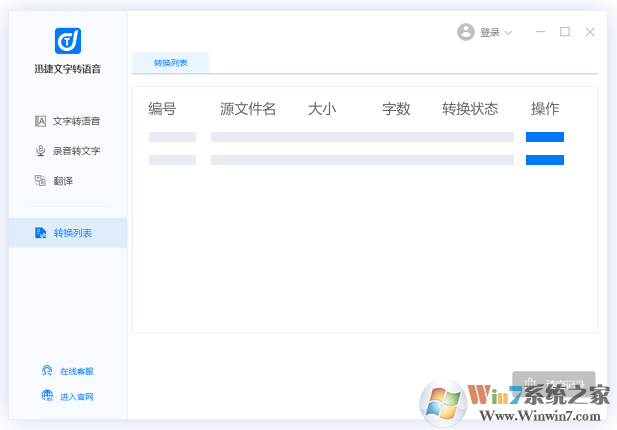Click the 编号 column header
Image resolution: width=617 pixels, height=430 pixels.
162,109
